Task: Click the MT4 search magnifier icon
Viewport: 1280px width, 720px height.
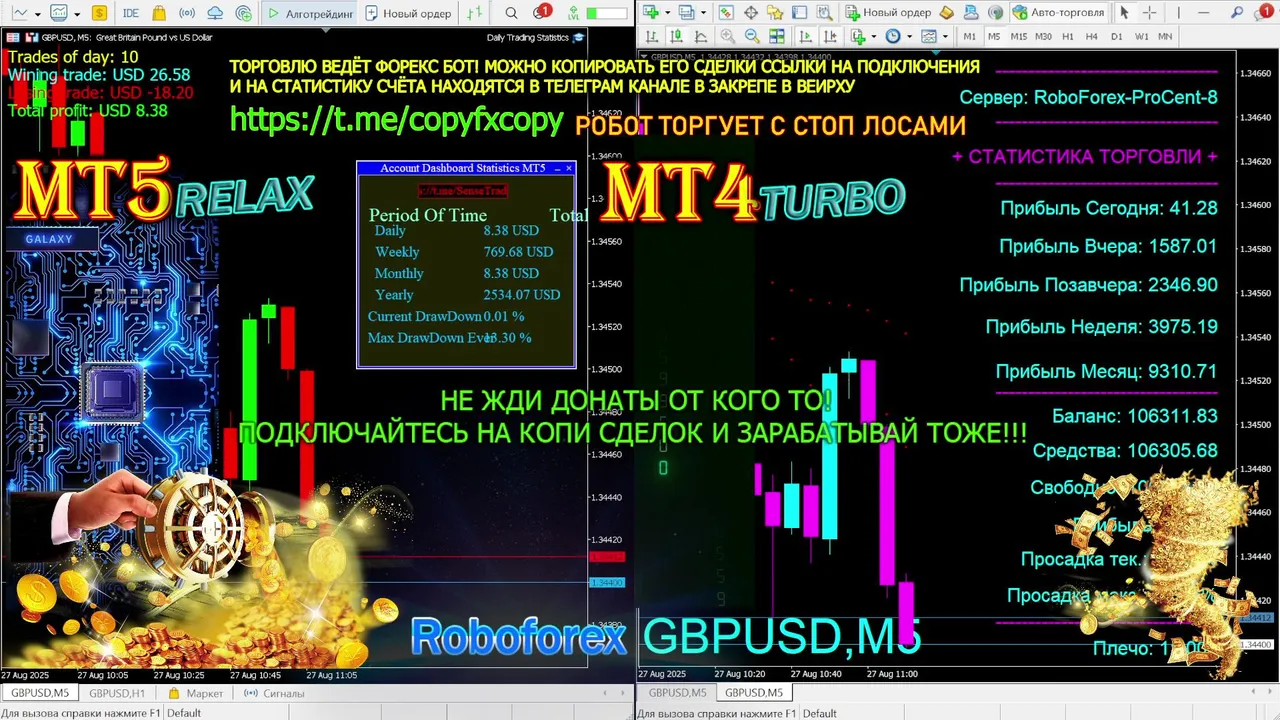Action: 1236,12
